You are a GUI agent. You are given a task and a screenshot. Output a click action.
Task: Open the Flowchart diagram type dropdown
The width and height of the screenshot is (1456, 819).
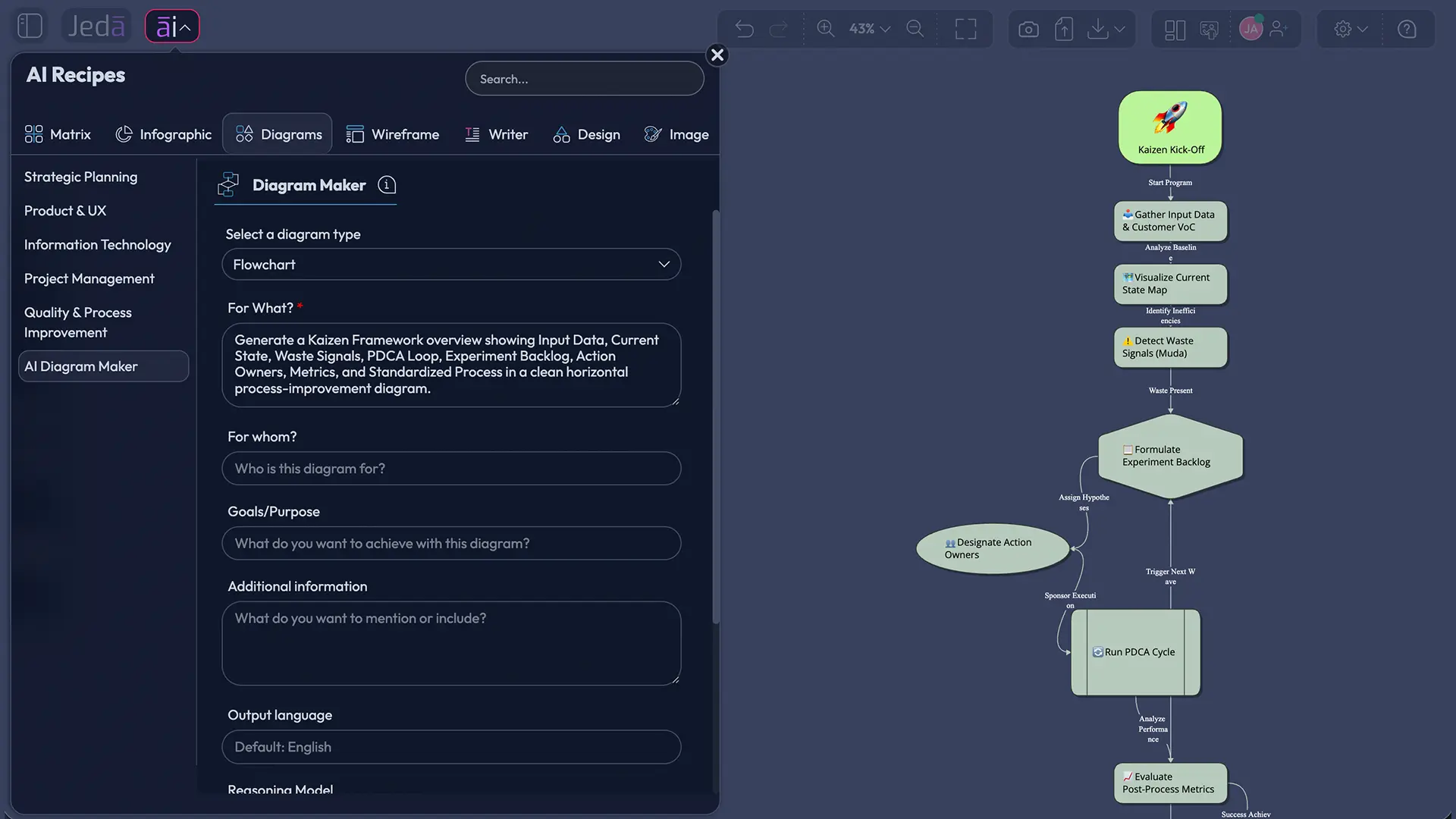451,264
